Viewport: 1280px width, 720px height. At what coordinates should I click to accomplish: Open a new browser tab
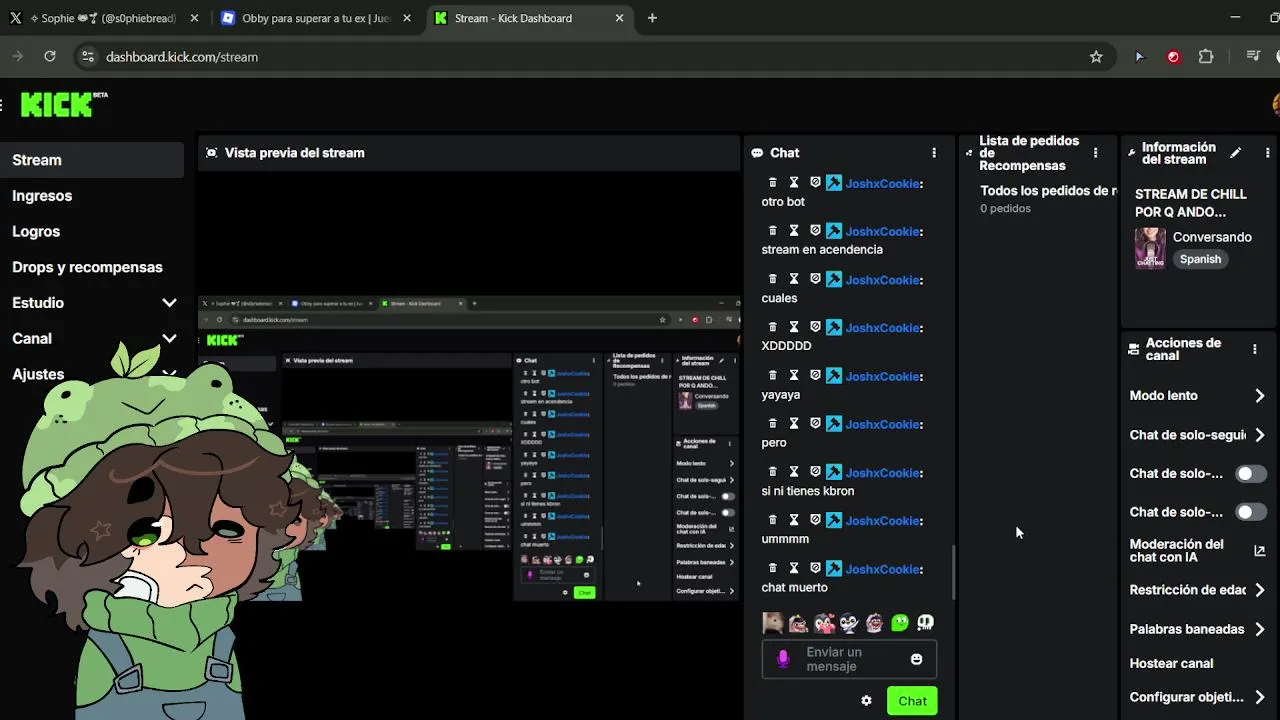point(652,18)
